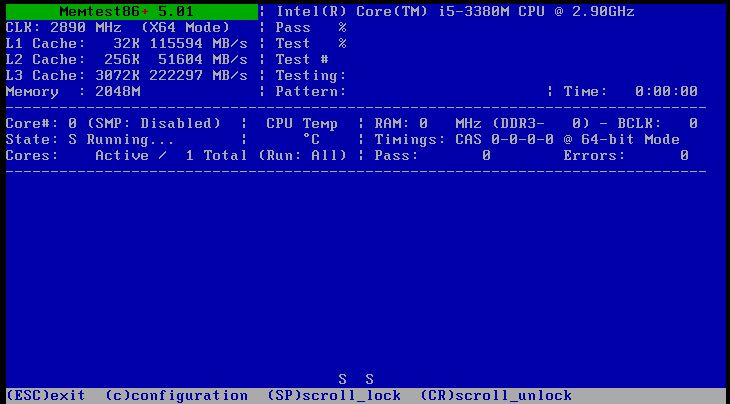The image size is (730, 404).
Task: Click the Test # label
Action: point(302,60)
